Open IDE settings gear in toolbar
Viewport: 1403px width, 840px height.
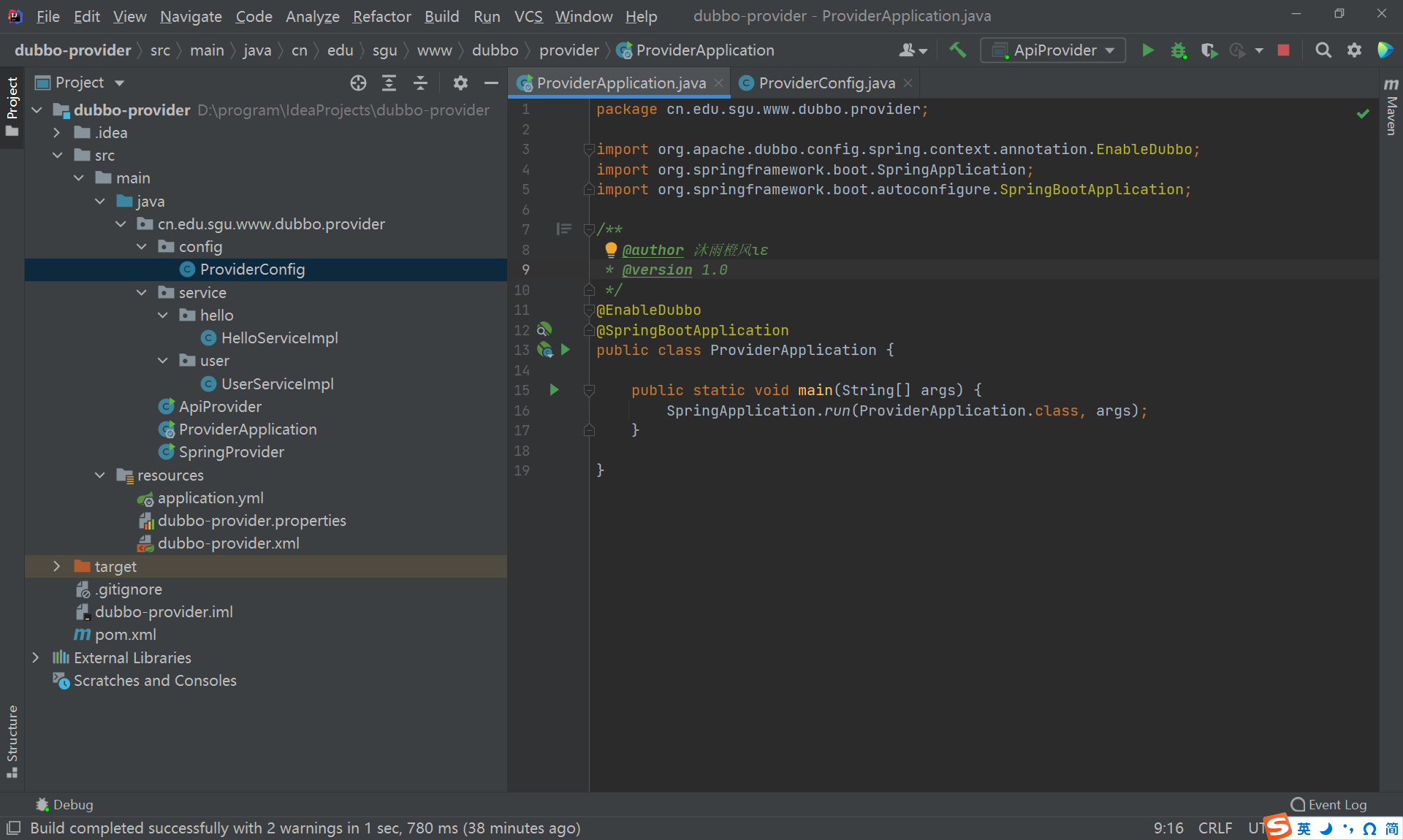1354,50
